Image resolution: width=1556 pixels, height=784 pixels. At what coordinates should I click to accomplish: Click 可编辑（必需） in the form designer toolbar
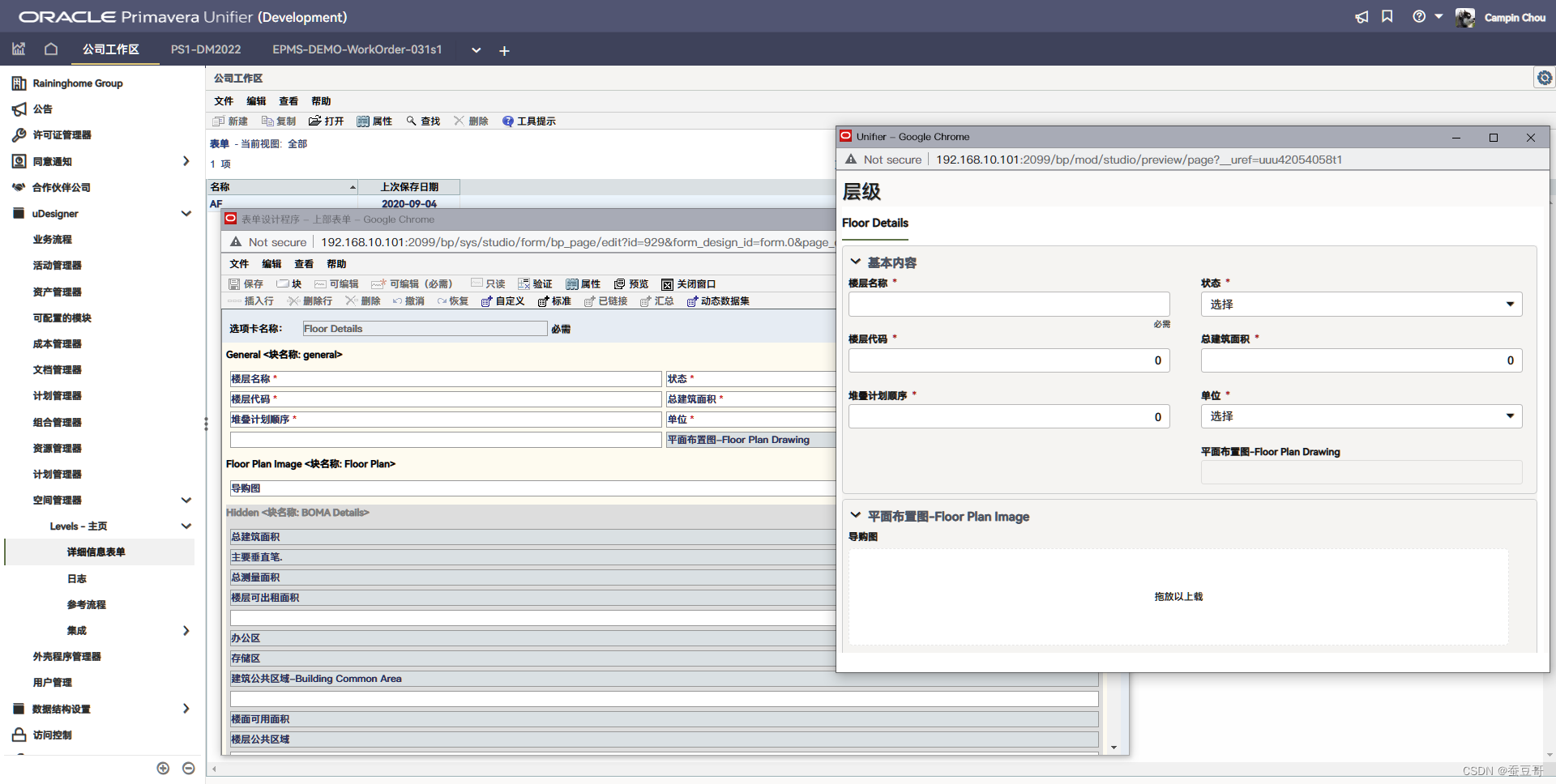(412, 284)
